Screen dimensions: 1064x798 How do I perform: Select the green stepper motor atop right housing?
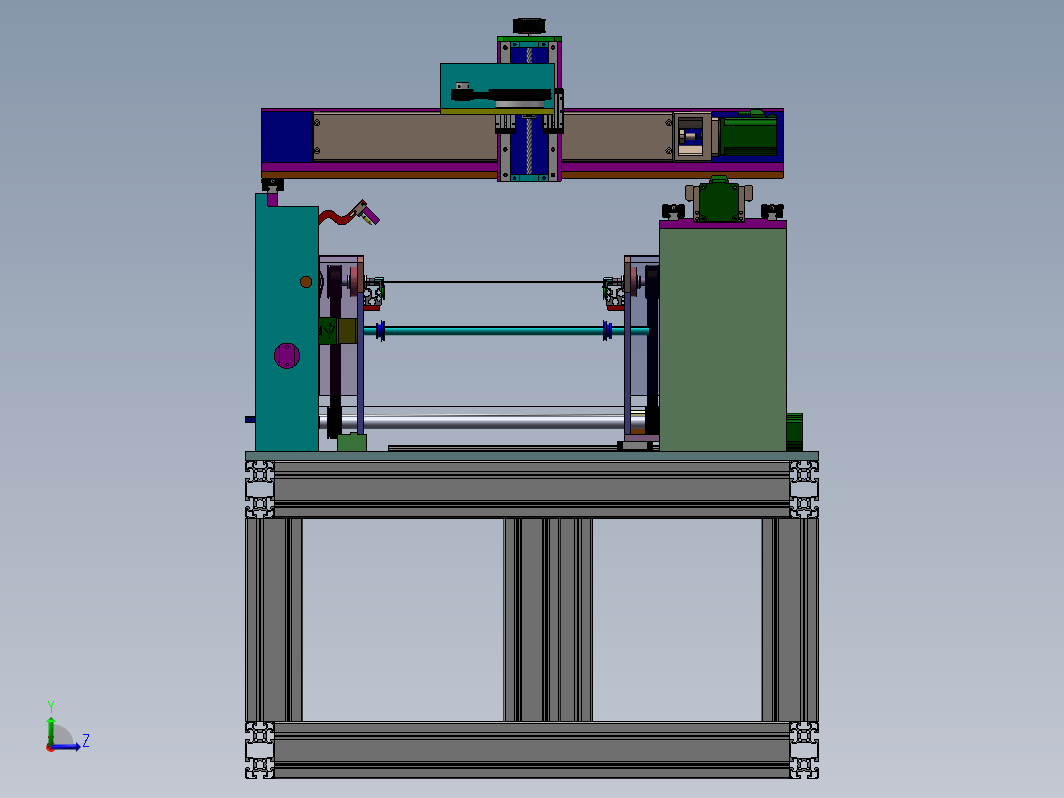(719, 199)
